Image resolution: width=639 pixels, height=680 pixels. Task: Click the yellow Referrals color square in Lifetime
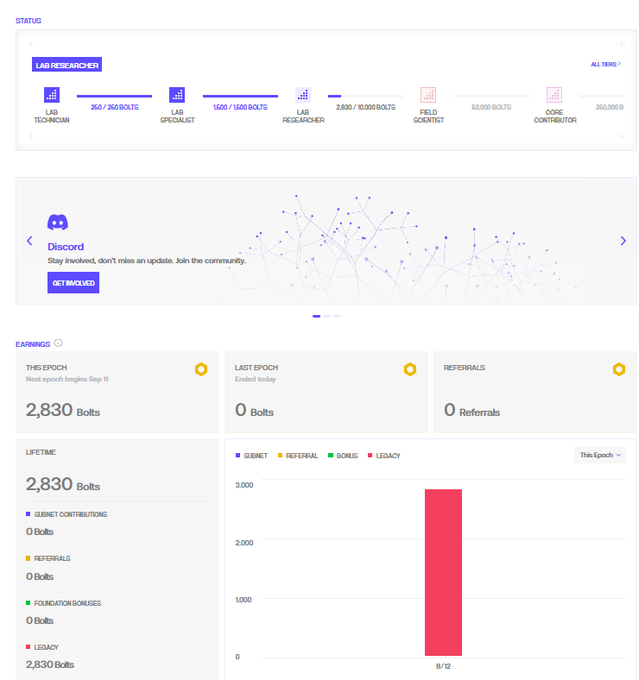(28, 558)
